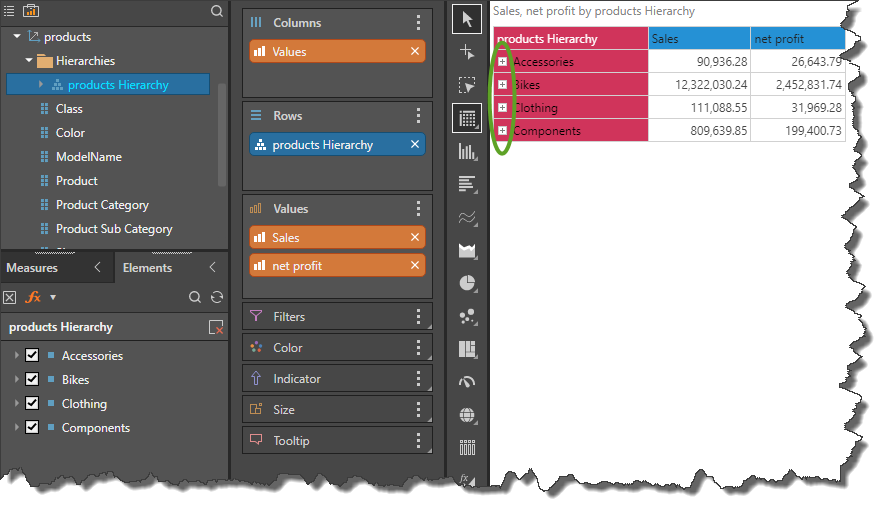Expand the Bikes row in the grid
The width and height of the screenshot is (887, 512).
[503, 85]
